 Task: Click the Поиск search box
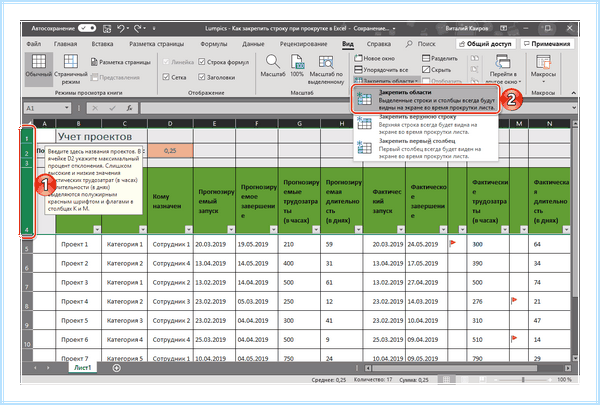click(421, 44)
